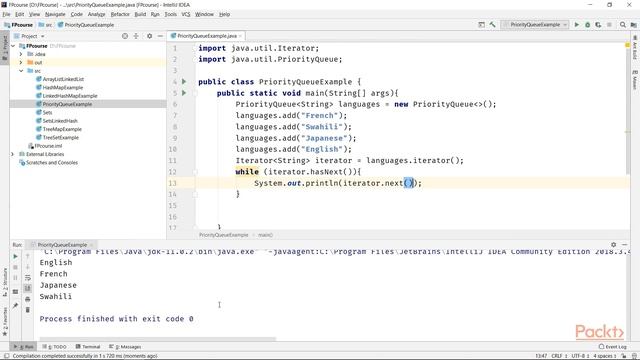
Task: Open run configuration PriorityQueueExample dropdown
Action: tap(535, 25)
